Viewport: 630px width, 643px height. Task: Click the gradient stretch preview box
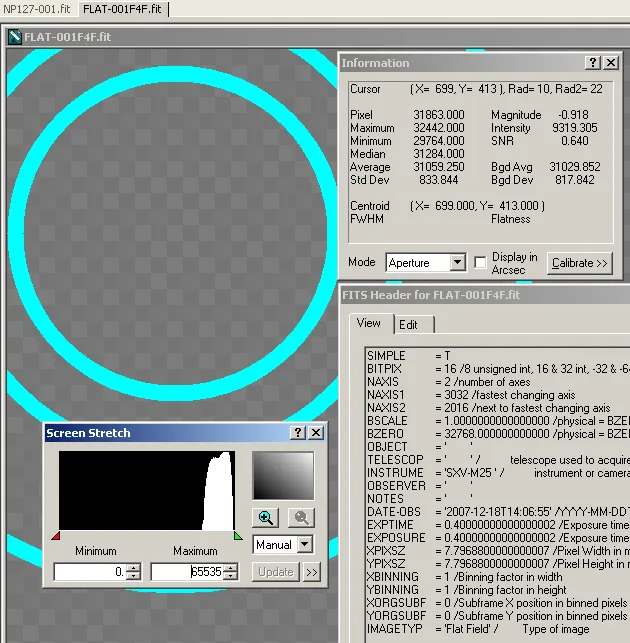282,476
